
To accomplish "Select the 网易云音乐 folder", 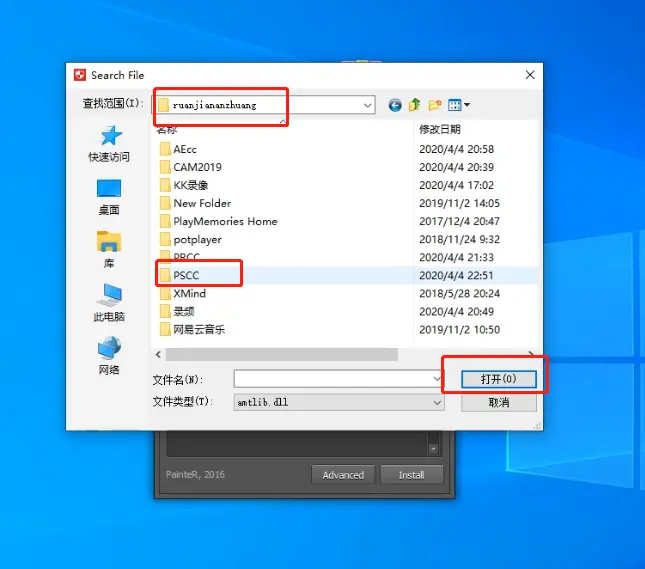I will (192, 330).
